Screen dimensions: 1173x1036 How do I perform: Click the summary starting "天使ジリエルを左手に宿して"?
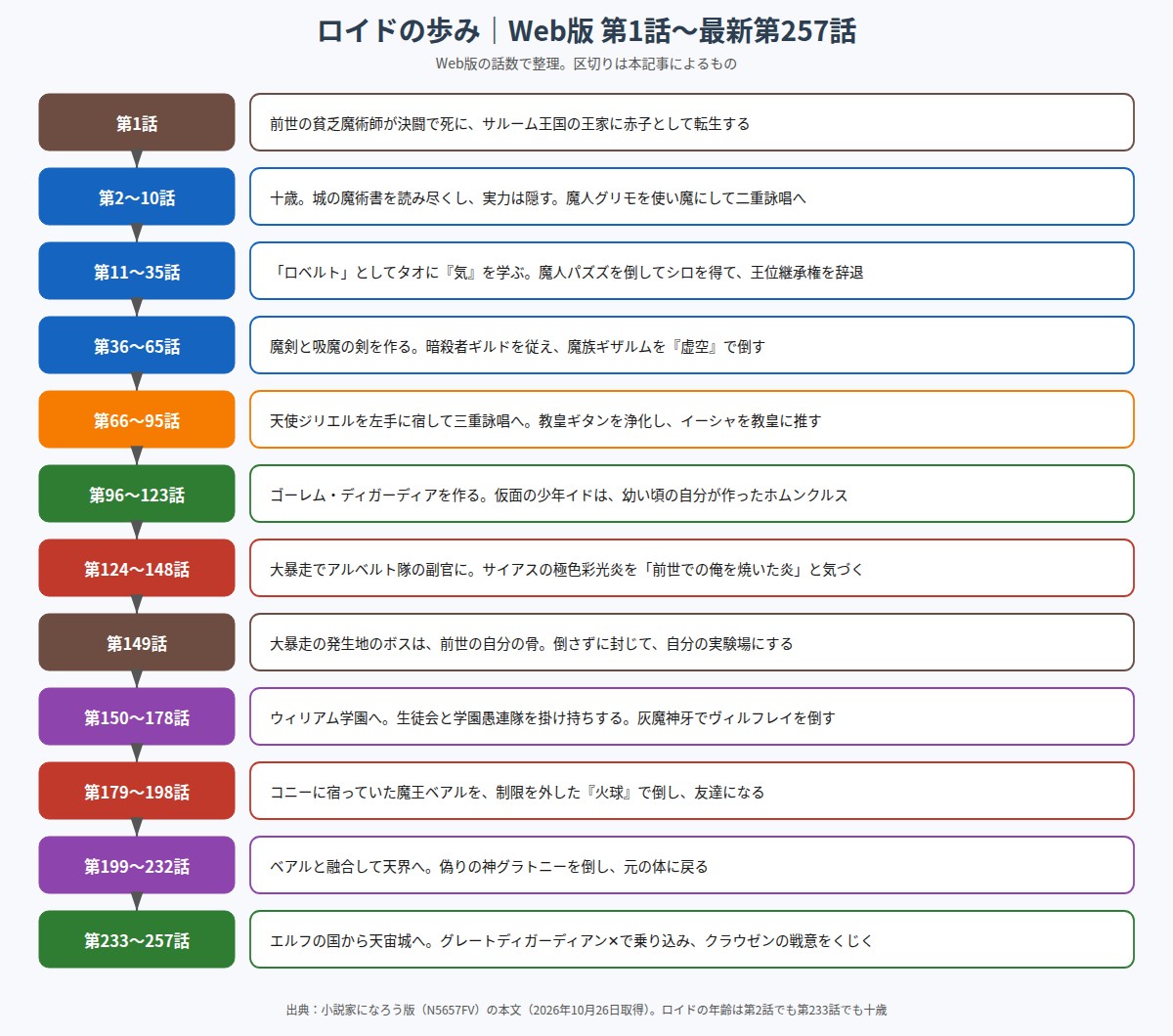(692, 420)
